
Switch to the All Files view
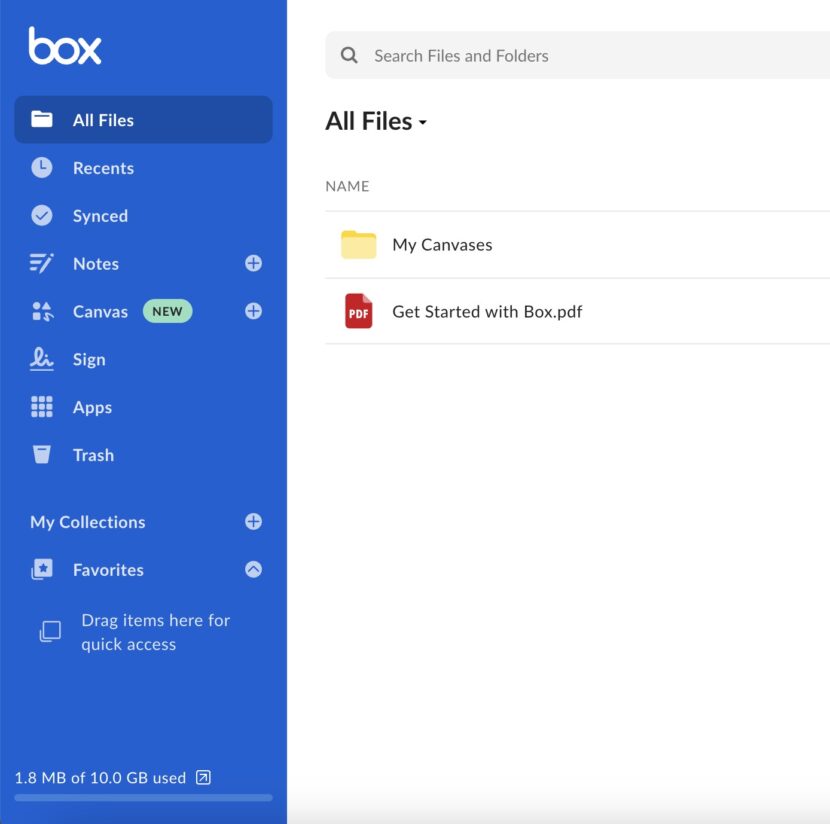(x=103, y=120)
